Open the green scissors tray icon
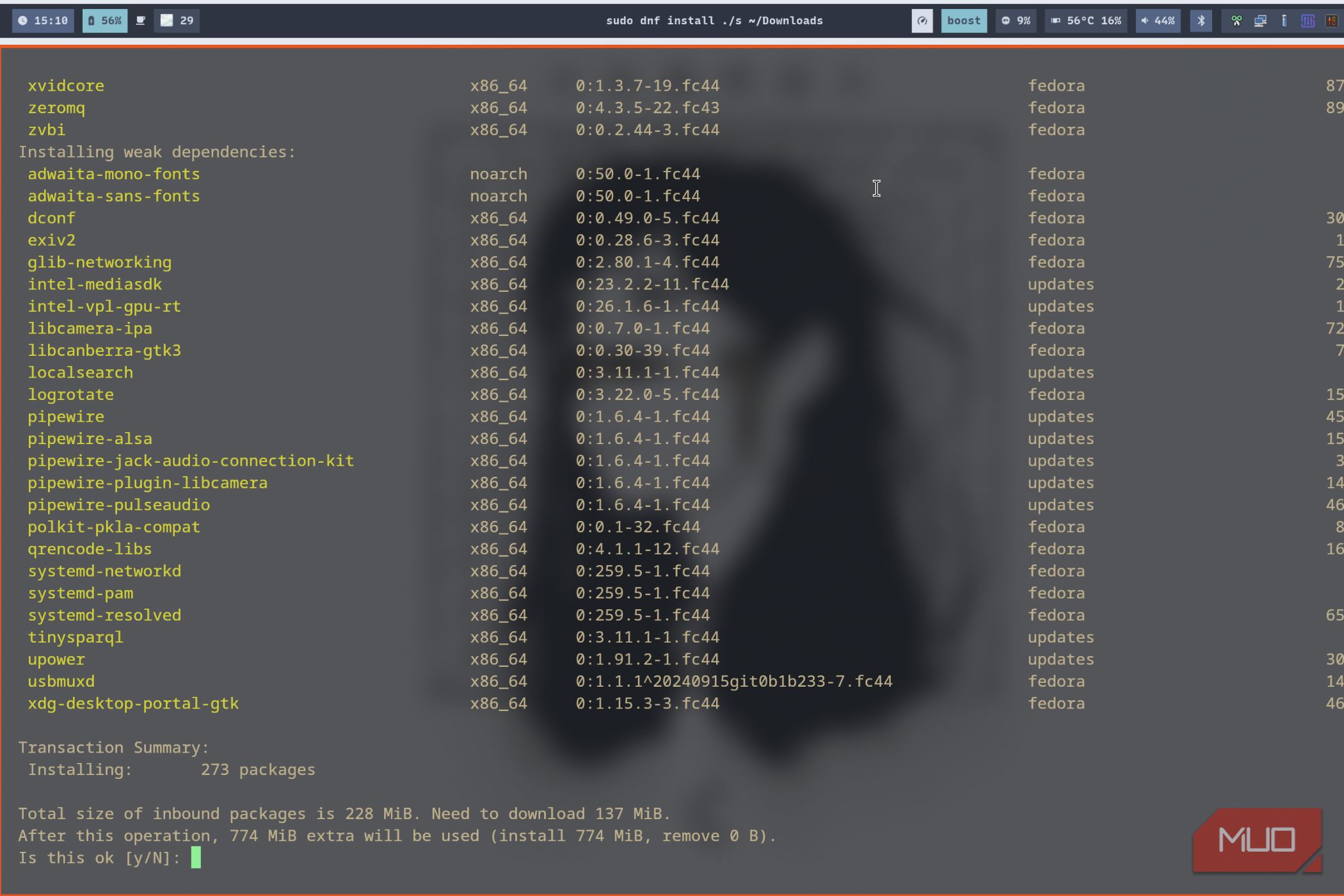This screenshot has width=1344, height=896. pos(1236,20)
